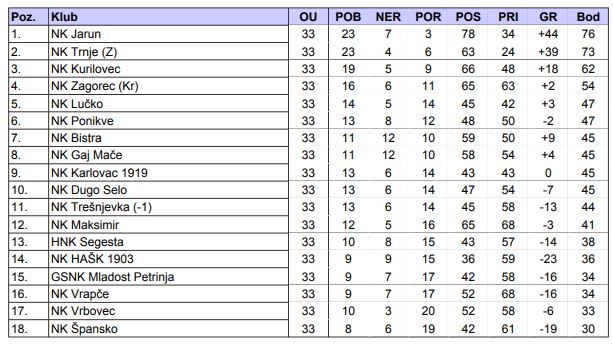Click NK HAŠK 1903 club name
The height and width of the screenshot is (363, 613).
tap(92, 259)
